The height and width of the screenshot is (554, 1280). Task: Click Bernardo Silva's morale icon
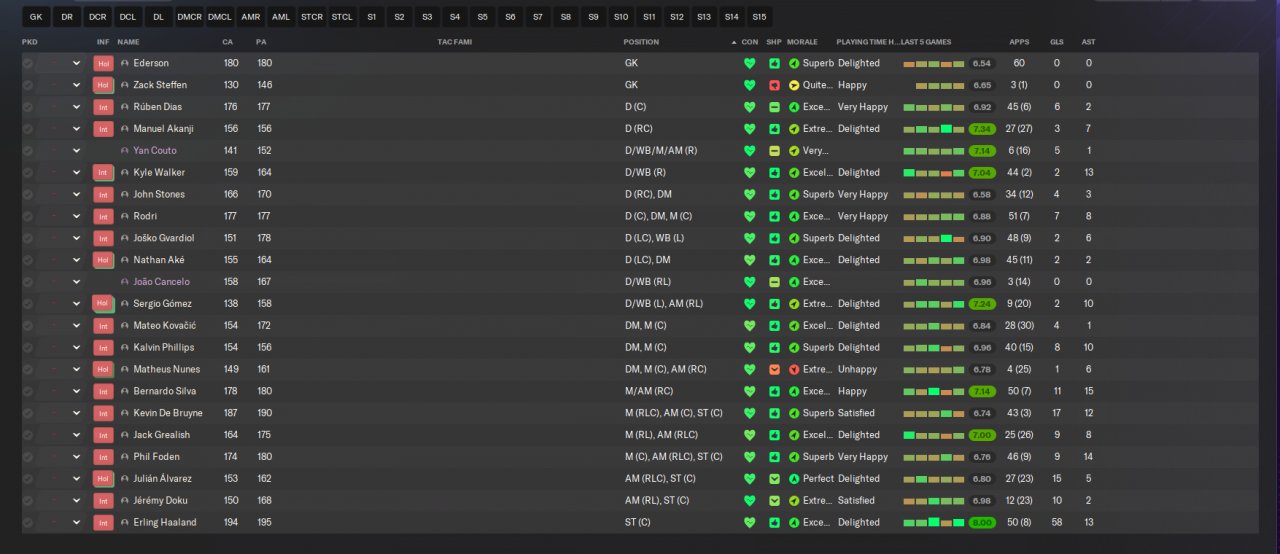[794, 391]
